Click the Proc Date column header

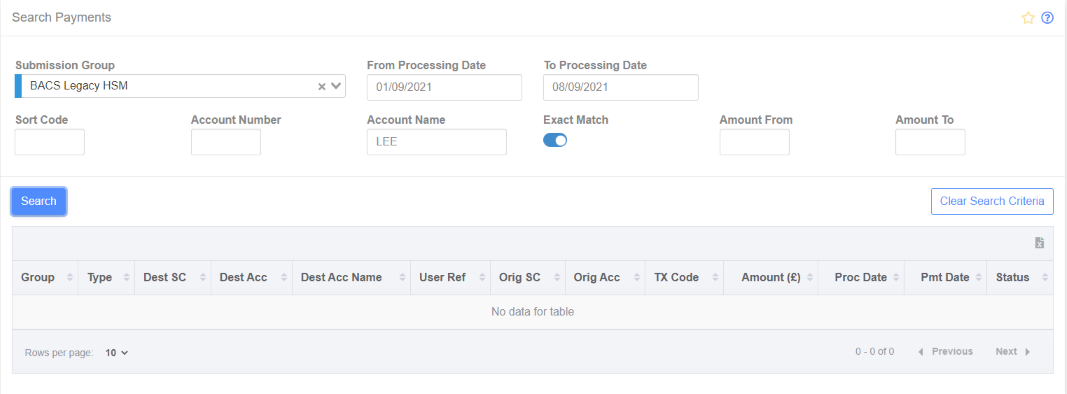[861, 278]
